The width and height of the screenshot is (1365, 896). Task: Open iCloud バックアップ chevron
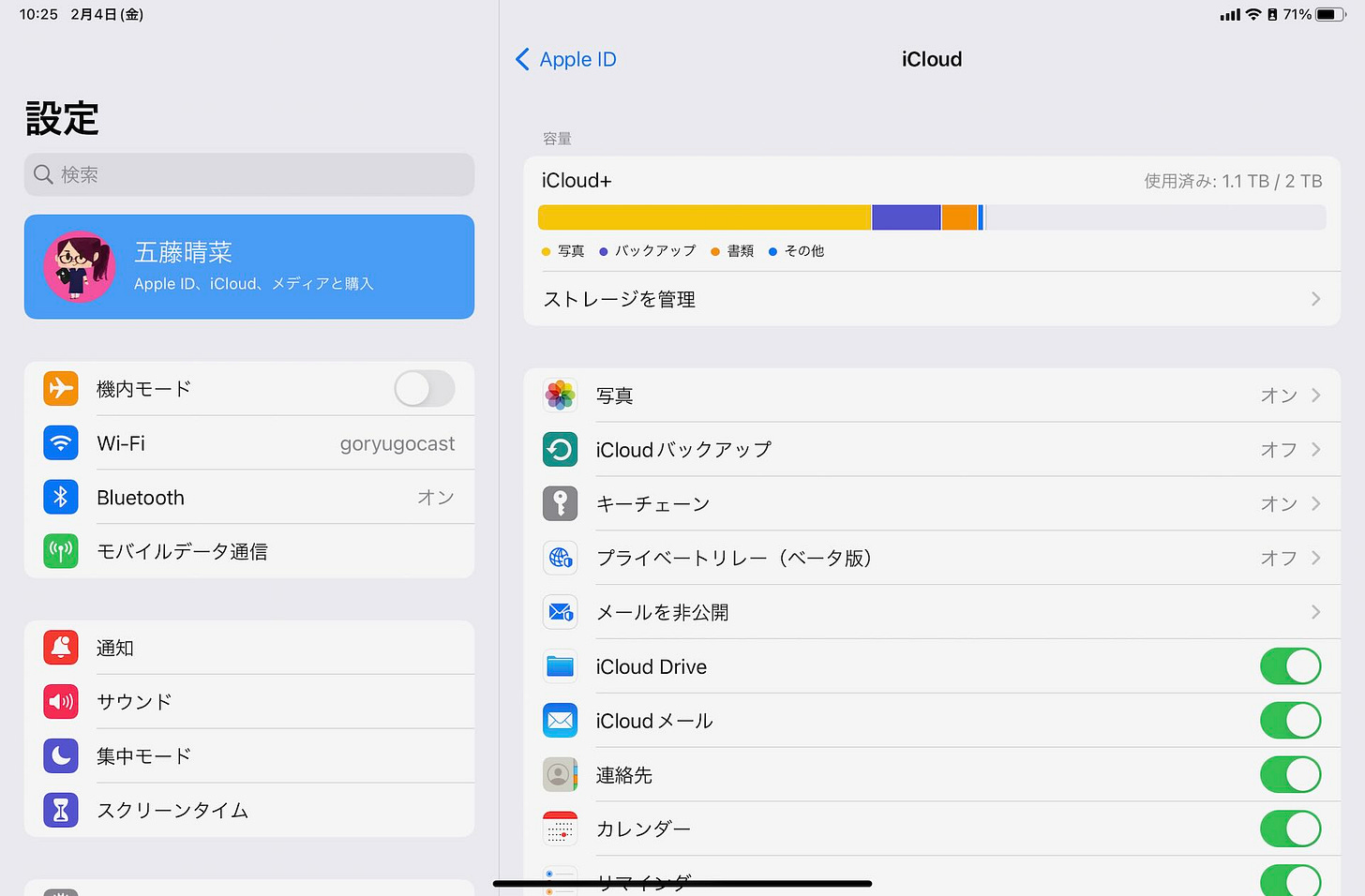[x=1316, y=450]
